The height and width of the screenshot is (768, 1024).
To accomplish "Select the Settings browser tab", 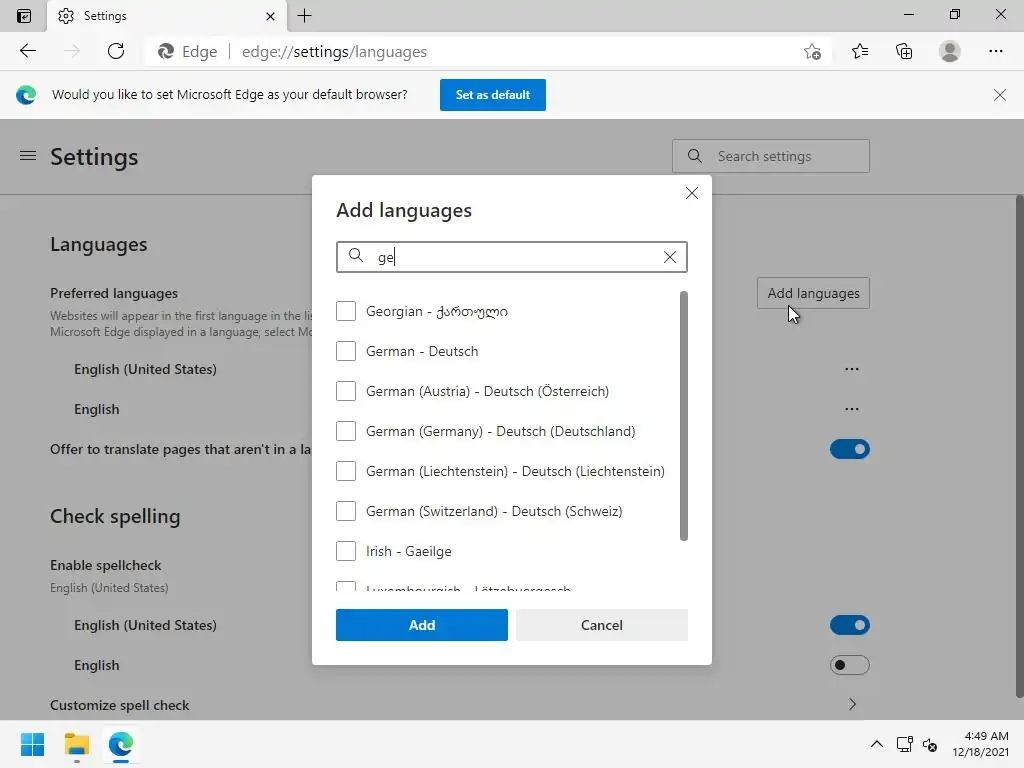I will tap(167, 16).
